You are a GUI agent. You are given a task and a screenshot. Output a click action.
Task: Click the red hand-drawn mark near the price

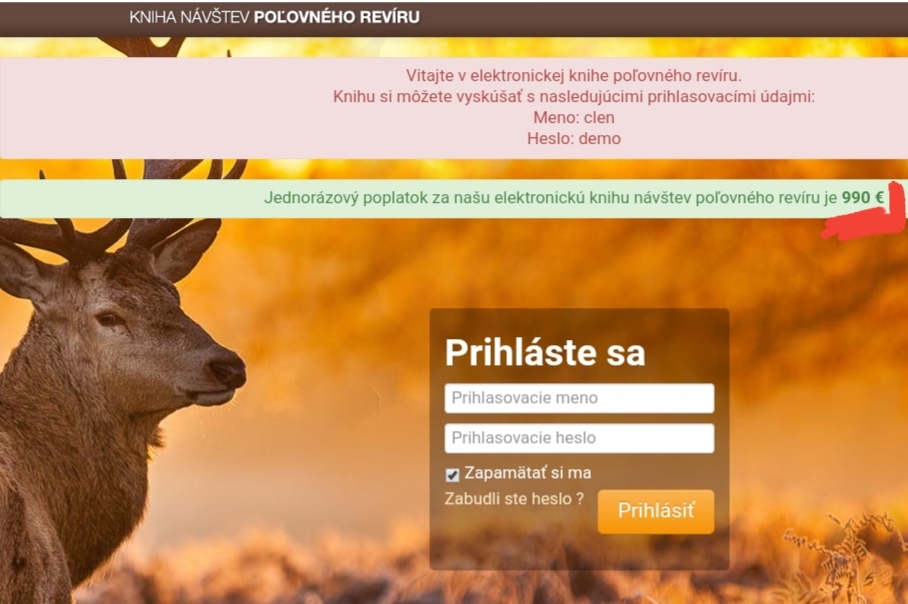pyautogui.click(x=869, y=217)
